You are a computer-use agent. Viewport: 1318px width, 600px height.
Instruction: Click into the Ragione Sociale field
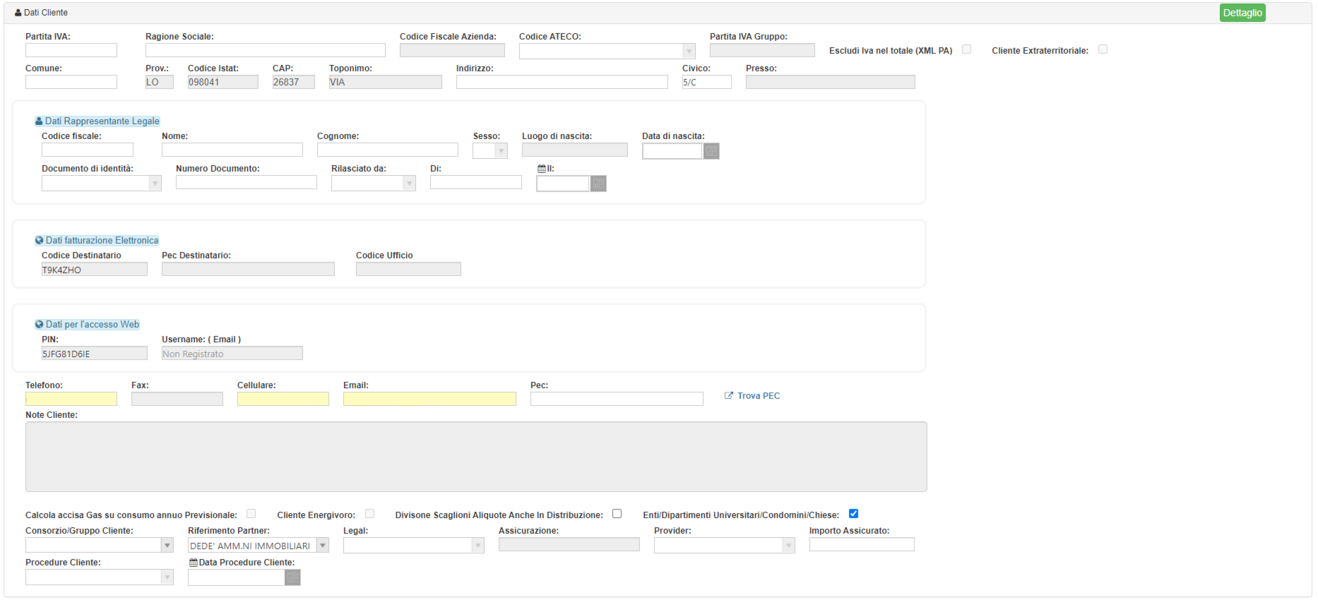pos(265,50)
